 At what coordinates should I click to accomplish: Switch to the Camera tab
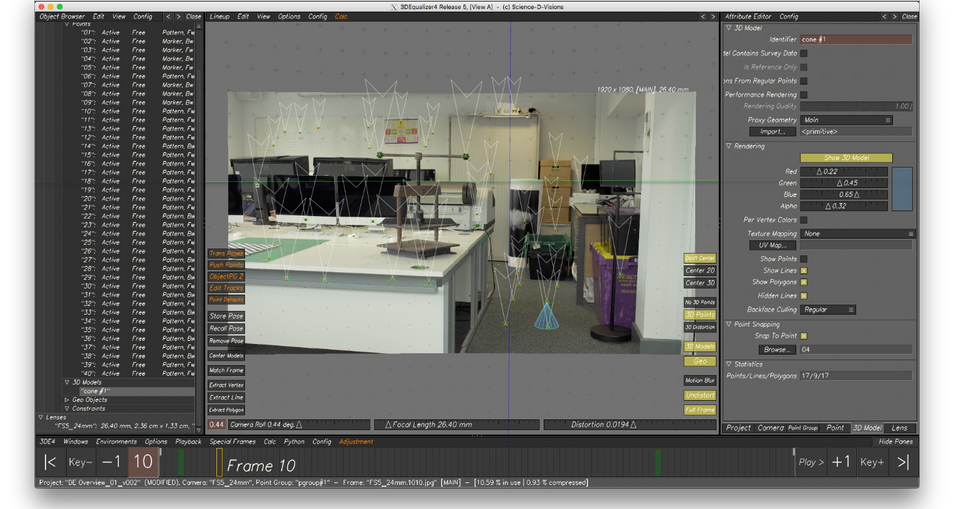[770, 428]
